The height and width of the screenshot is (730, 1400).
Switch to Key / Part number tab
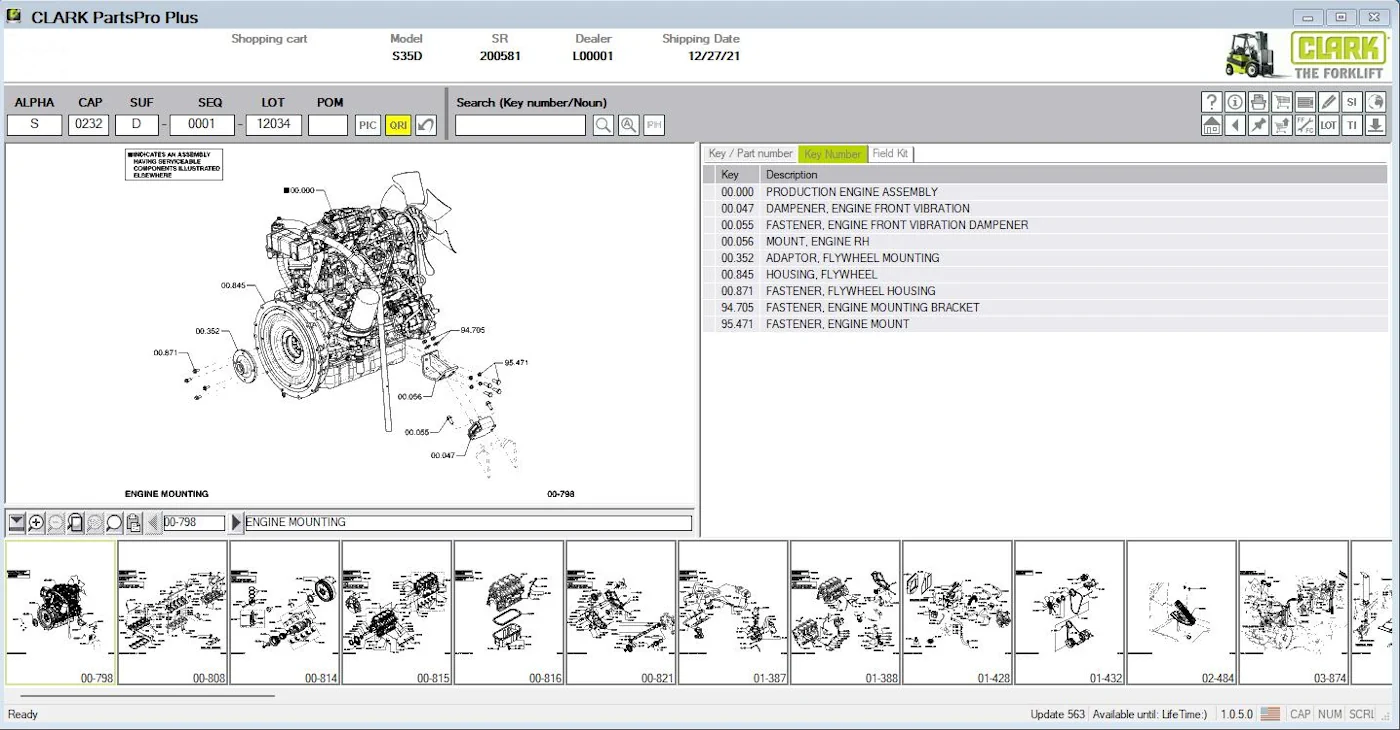click(x=750, y=153)
